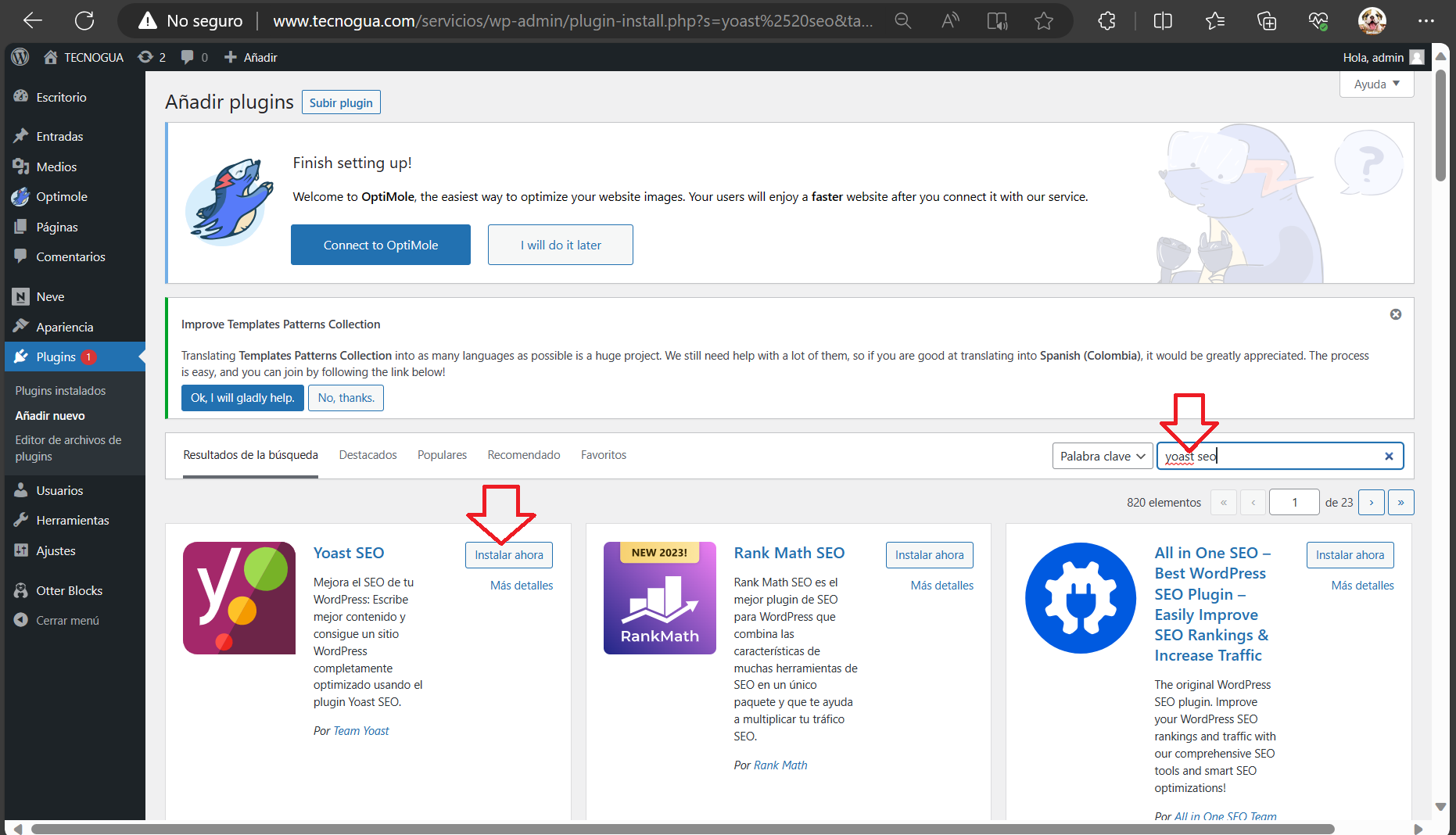Open browser essentials heart icon

pyautogui.click(x=1318, y=21)
